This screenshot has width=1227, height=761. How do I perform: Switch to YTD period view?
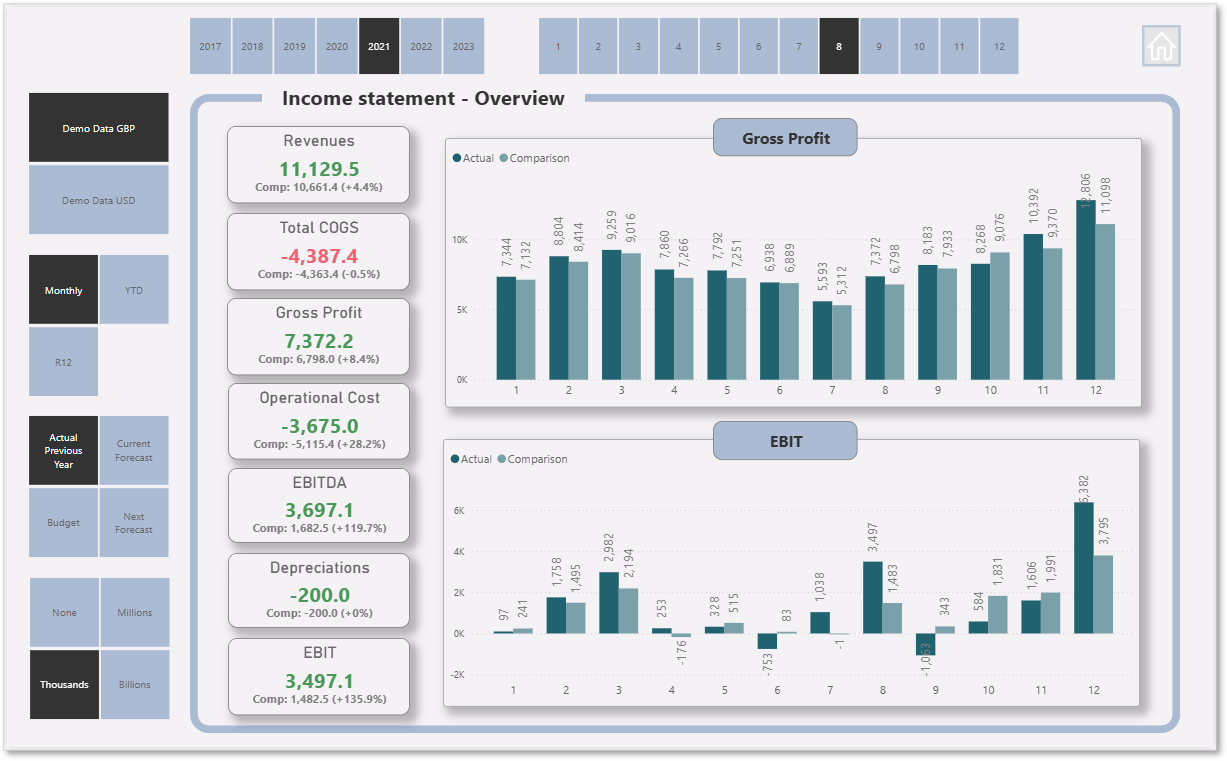pos(134,290)
